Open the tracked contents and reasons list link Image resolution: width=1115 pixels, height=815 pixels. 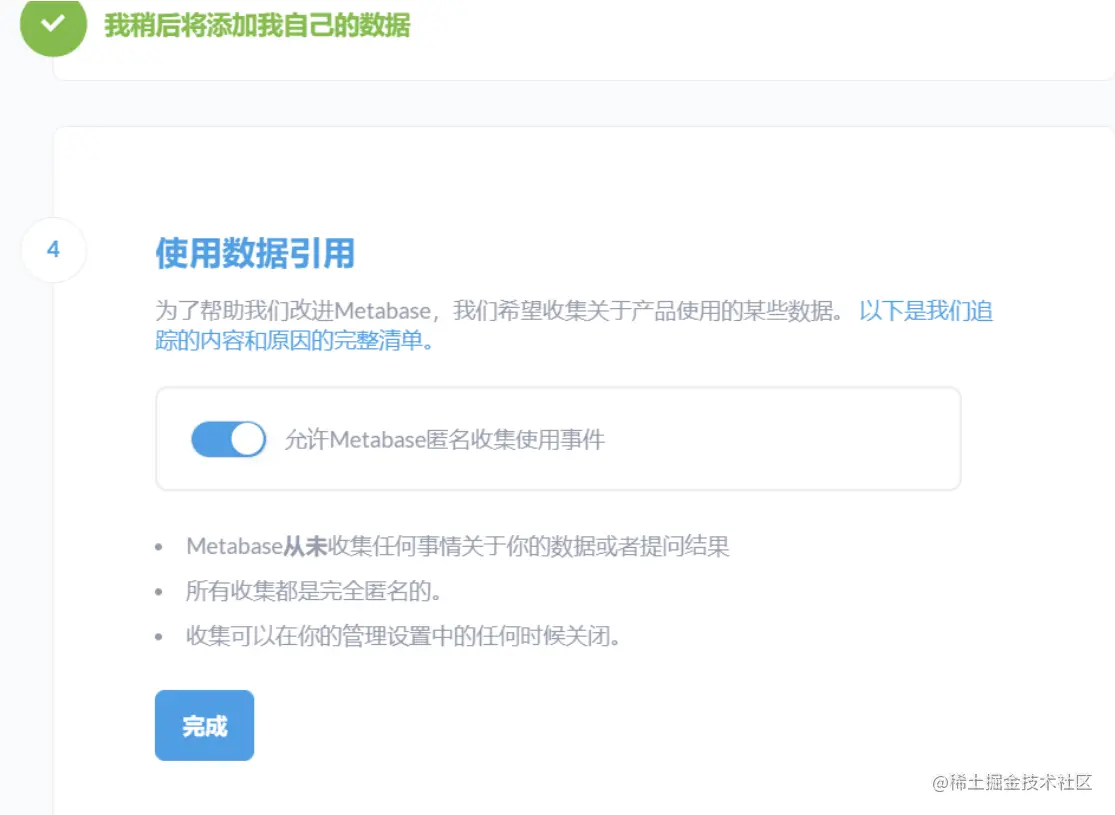click(x=573, y=326)
